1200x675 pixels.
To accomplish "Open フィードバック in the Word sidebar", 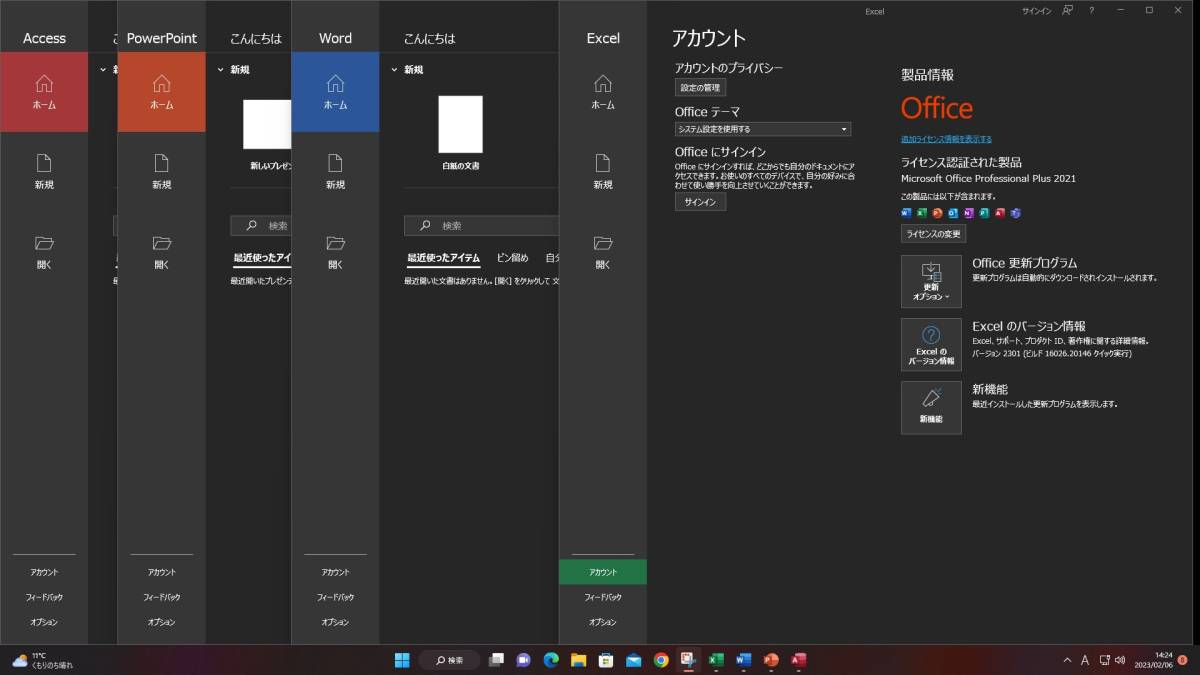I will [335, 597].
